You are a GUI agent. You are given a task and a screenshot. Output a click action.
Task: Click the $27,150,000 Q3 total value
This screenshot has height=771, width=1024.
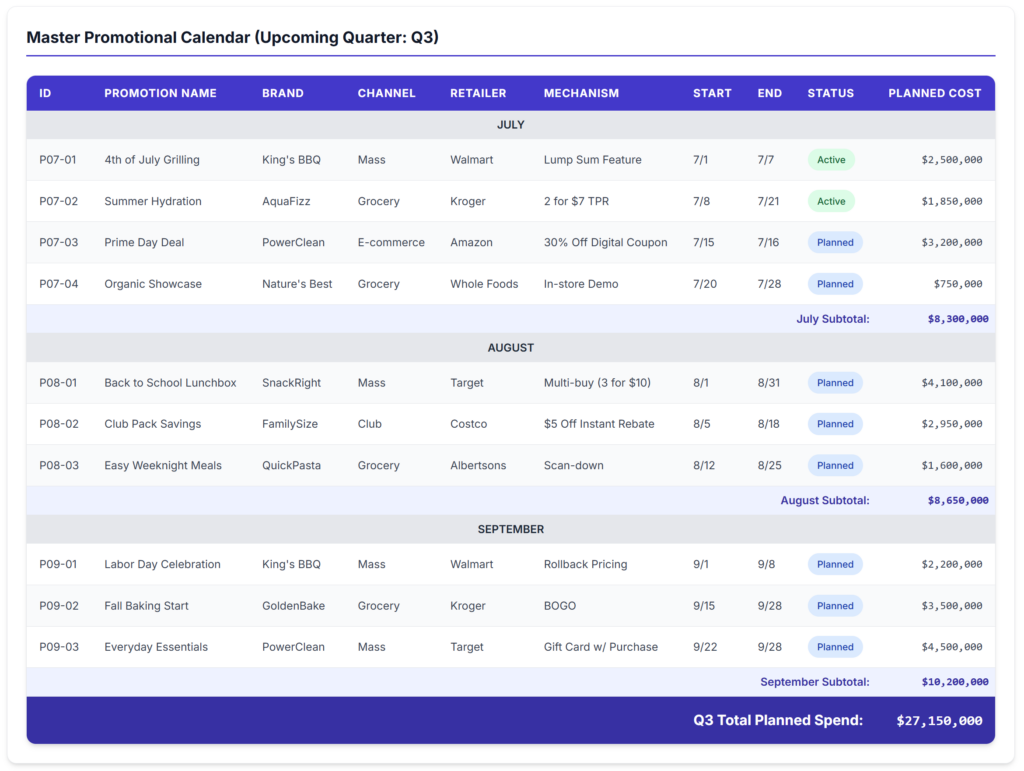939,721
